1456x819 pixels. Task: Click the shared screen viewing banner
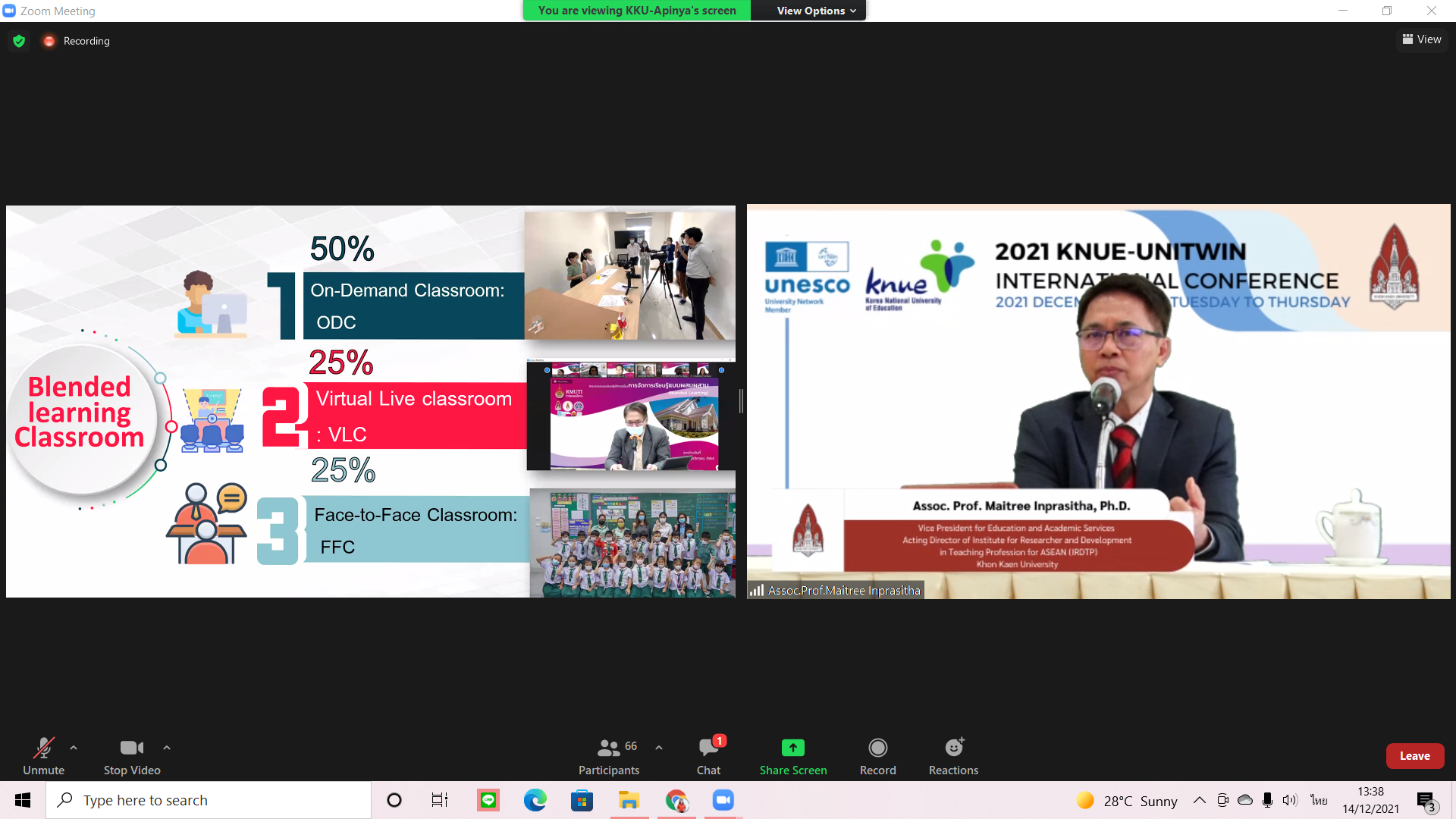click(637, 11)
